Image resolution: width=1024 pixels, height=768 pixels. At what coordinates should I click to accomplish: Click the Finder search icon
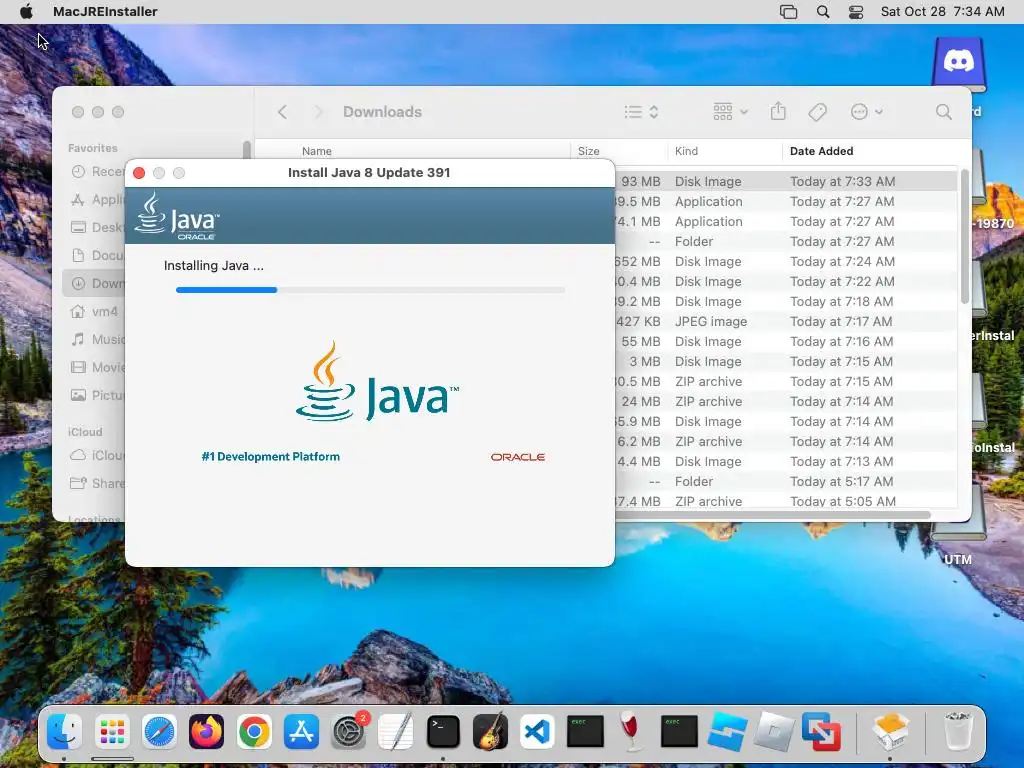943,112
